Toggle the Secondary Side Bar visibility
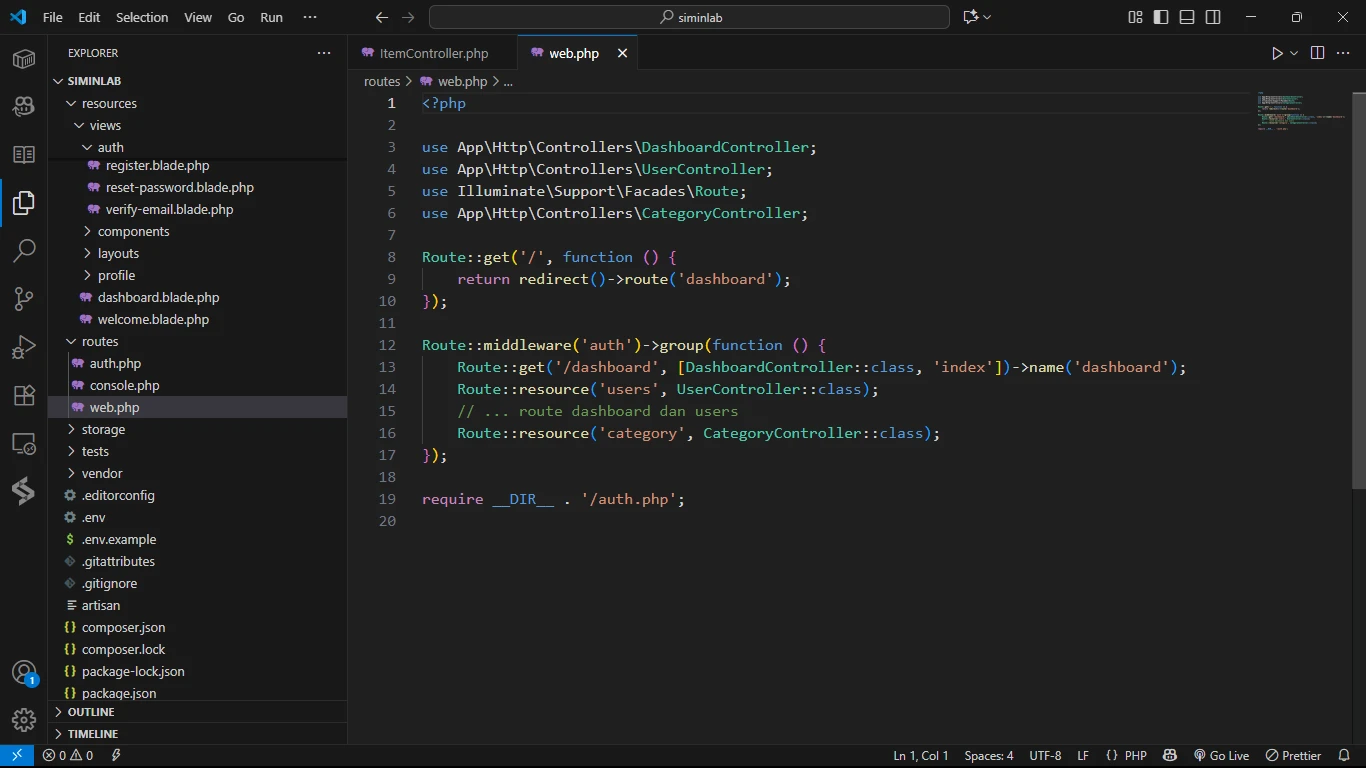The image size is (1366, 768). (1213, 17)
